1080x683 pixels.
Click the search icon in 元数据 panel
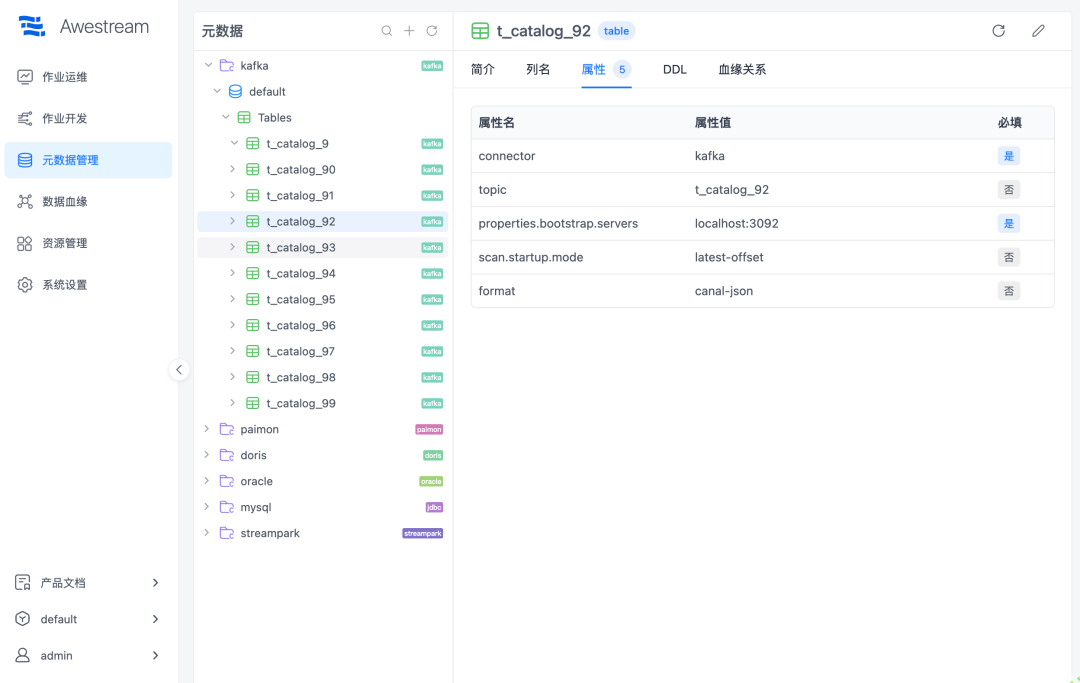pos(386,31)
